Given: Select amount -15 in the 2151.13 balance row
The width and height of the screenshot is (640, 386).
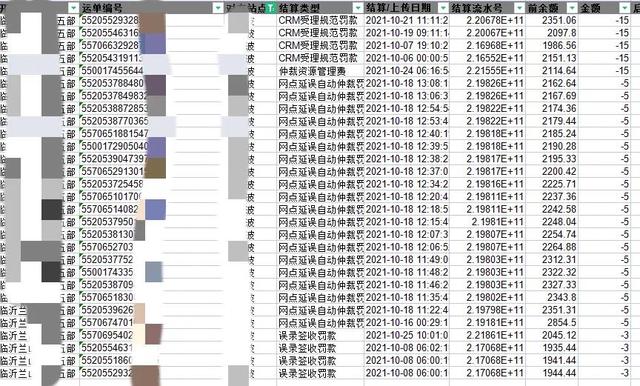Looking at the screenshot, I should pos(605,58).
